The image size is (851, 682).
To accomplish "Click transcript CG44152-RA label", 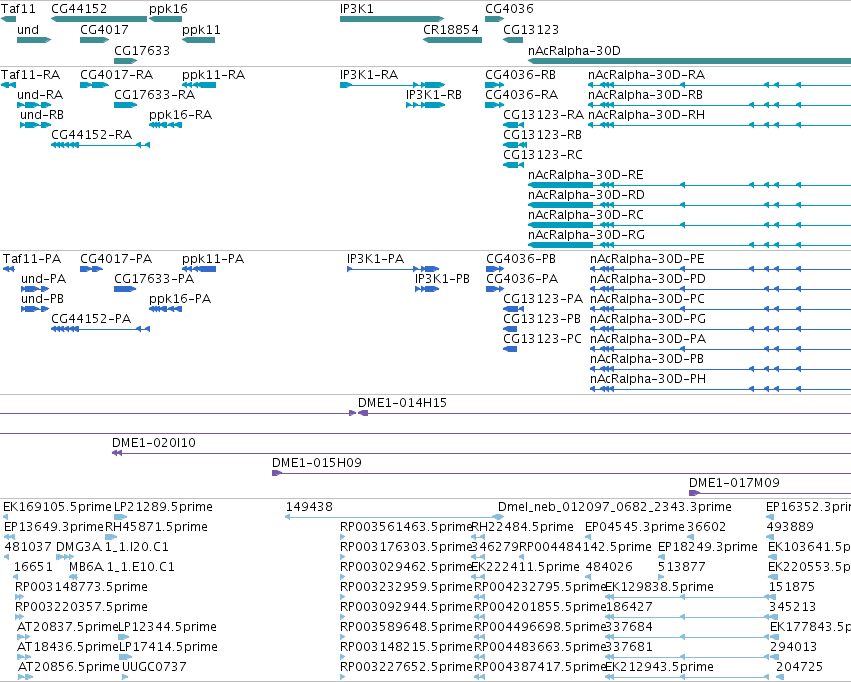I will [x=91, y=135].
